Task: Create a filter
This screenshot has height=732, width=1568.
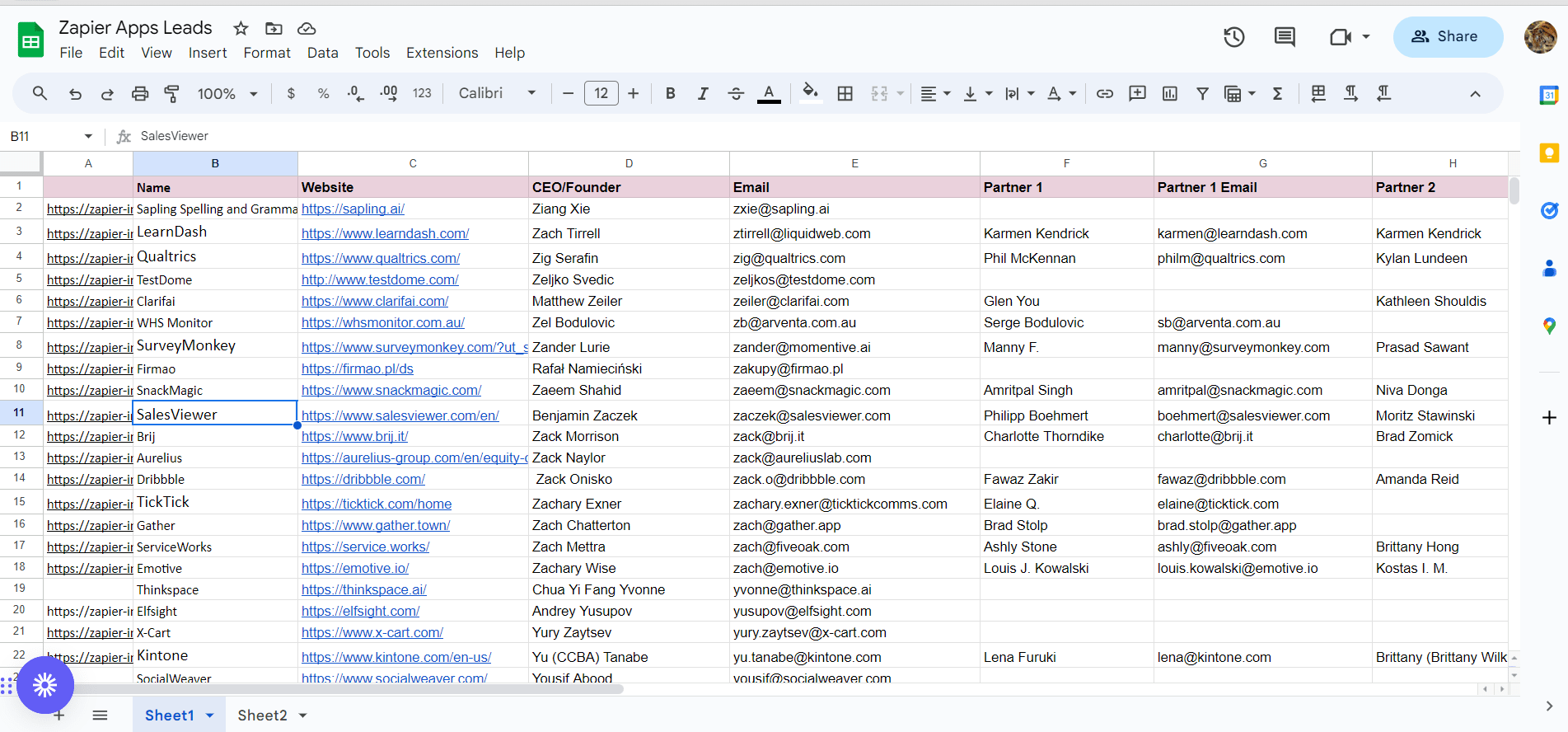Action: (x=1202, y=93)
